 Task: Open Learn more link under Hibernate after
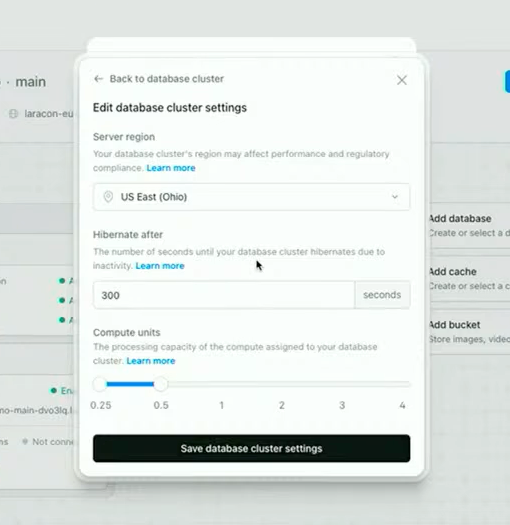[x=160, y=266]
